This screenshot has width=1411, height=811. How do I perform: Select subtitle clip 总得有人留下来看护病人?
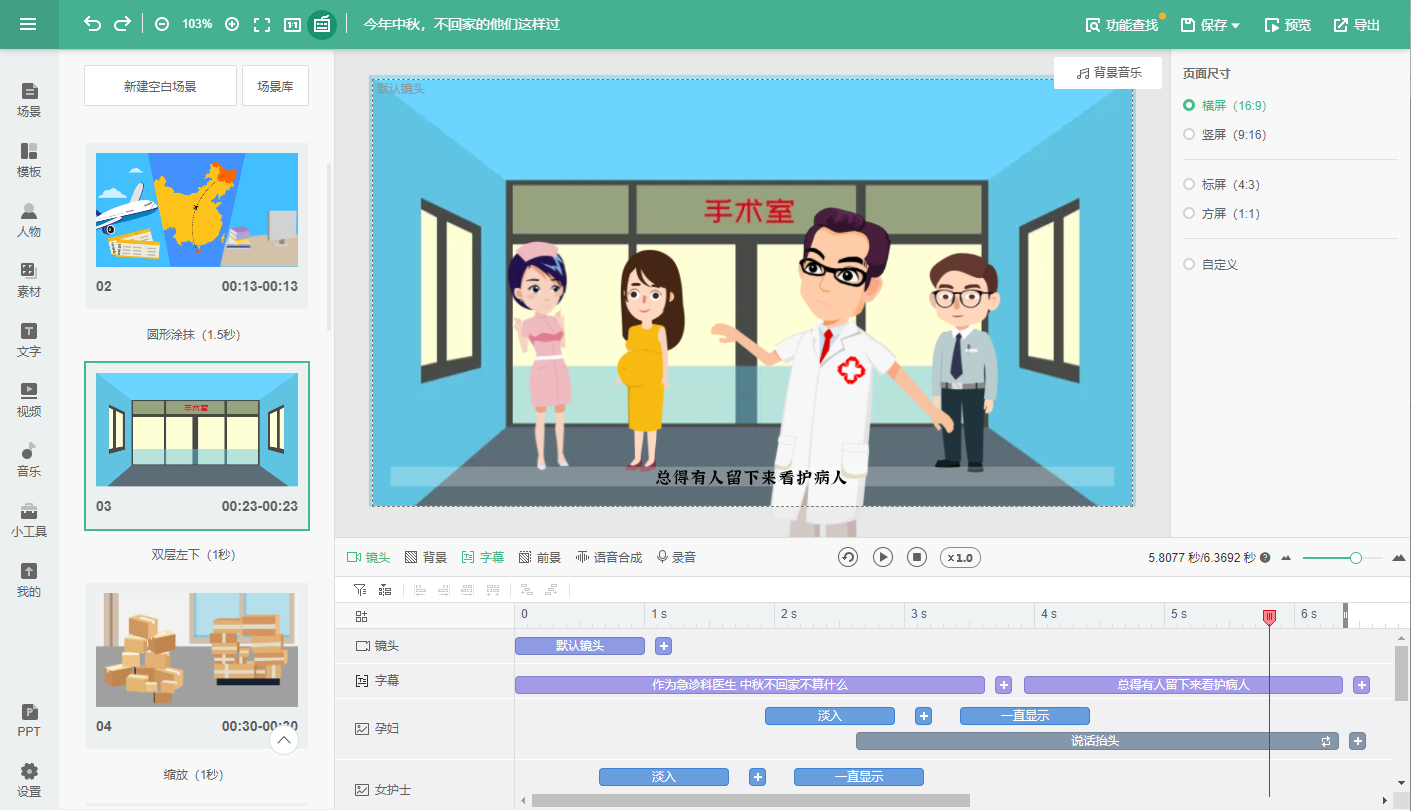(1183, 685)
